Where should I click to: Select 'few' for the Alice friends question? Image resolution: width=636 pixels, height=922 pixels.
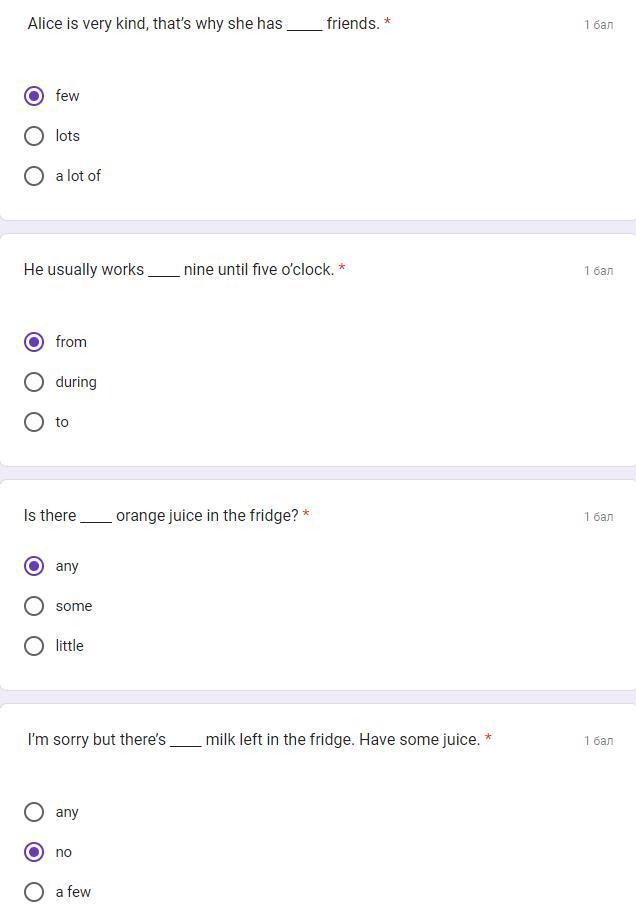(34, 96)
